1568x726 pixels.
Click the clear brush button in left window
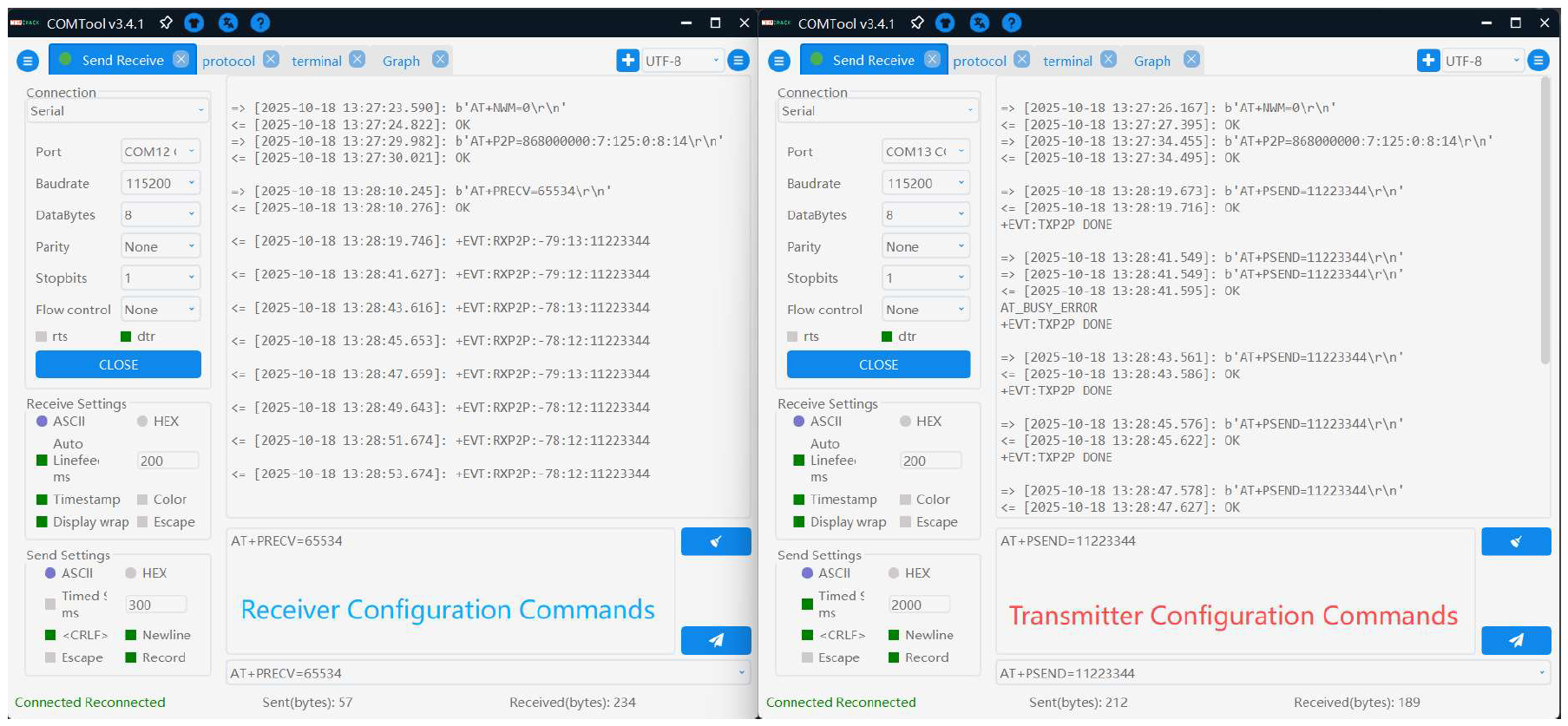point(716,541)
